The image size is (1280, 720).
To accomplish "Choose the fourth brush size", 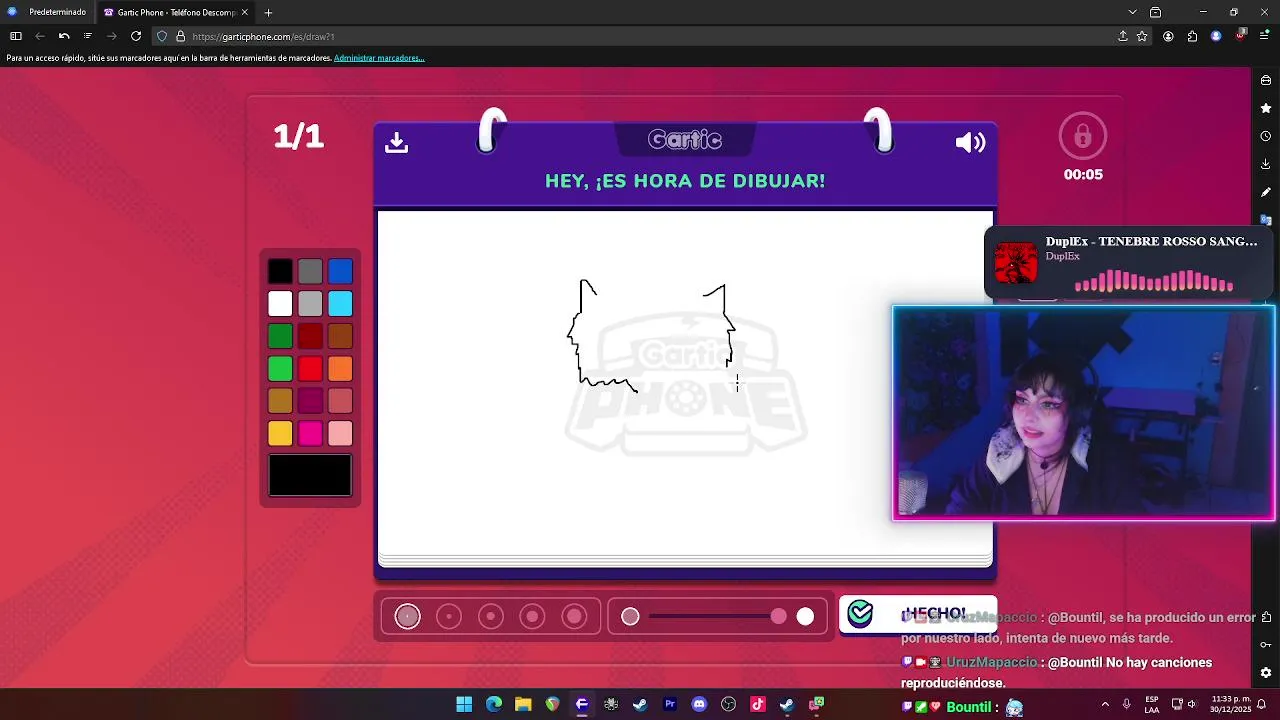I will click(x=532, y=616).
